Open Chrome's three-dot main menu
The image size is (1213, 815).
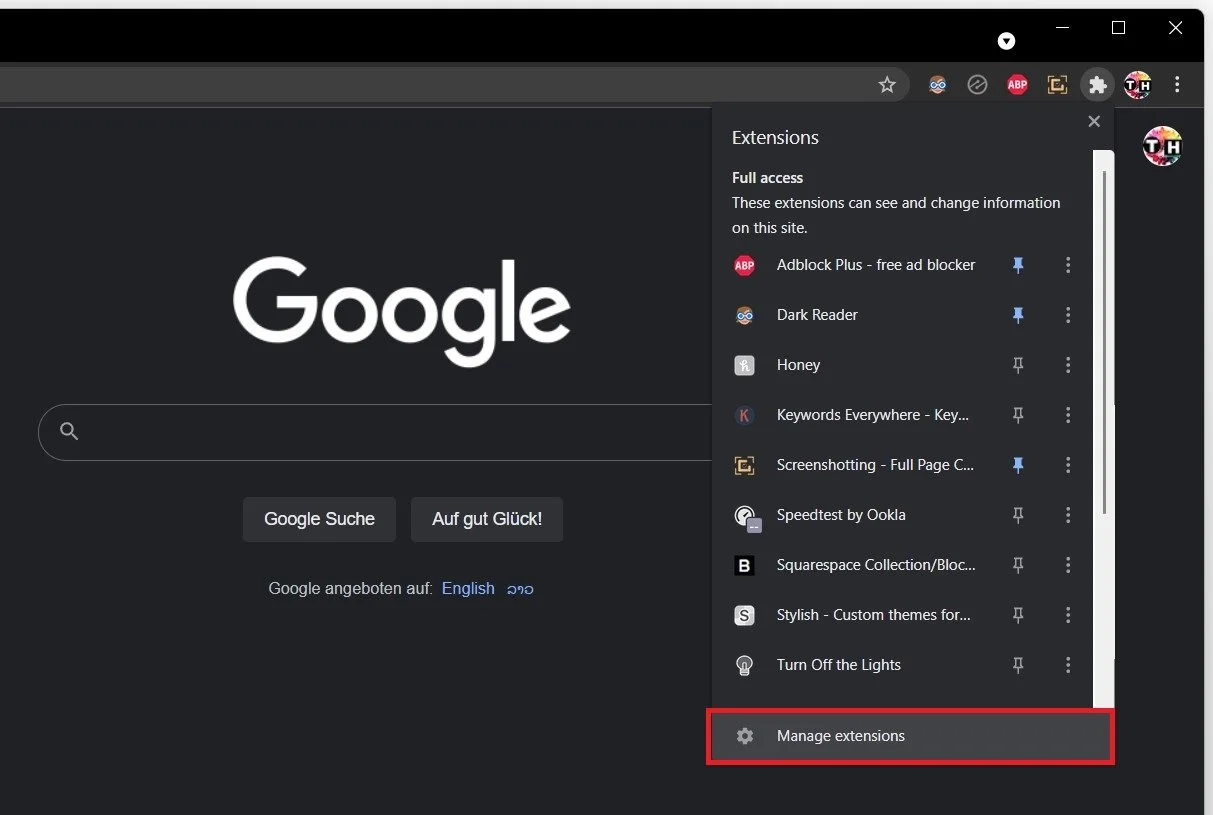1177,85
